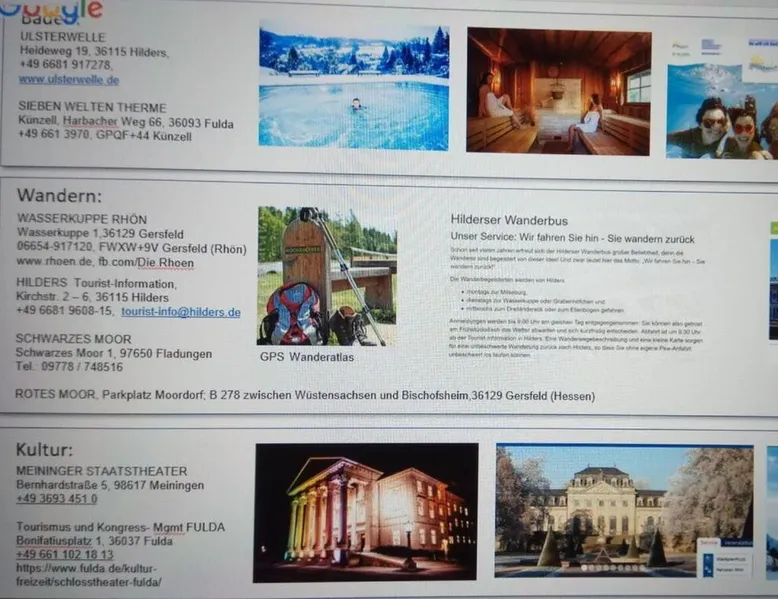The image size is (778, 599).
Task: Open the www.ulsterwelle.de link
Action: pos(68,80)
